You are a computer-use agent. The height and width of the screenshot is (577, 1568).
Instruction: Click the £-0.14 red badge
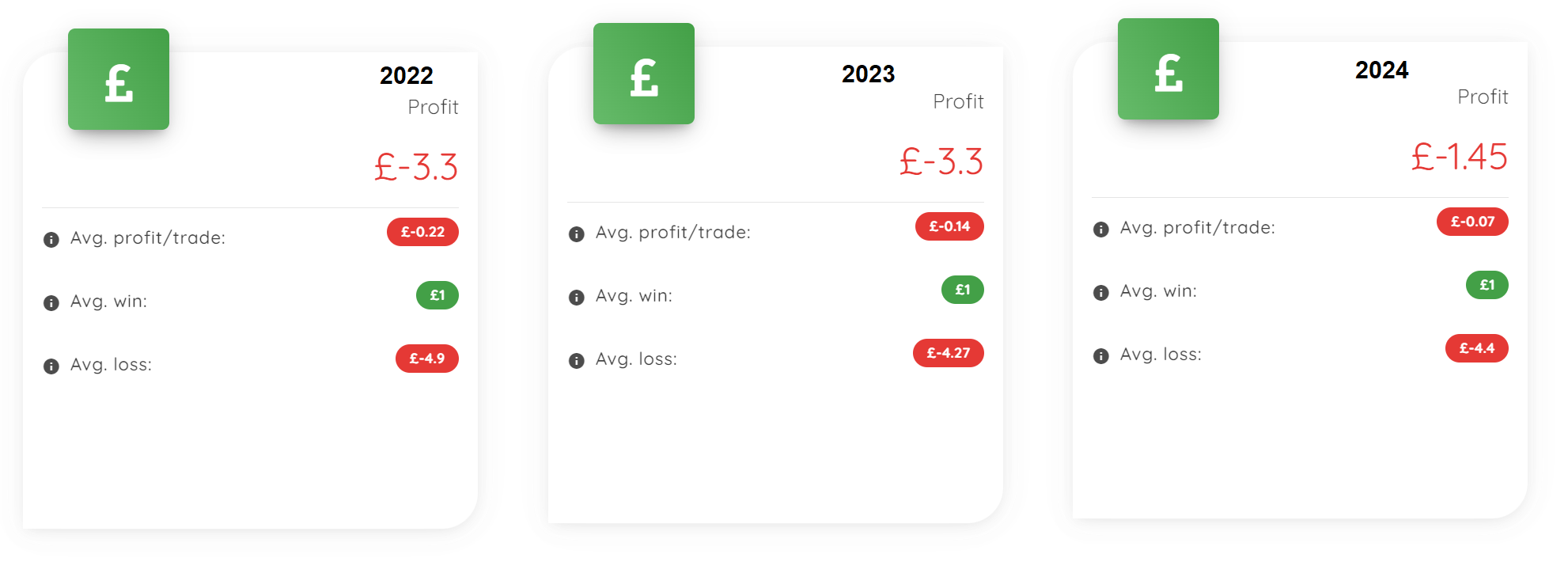[949, 226]
